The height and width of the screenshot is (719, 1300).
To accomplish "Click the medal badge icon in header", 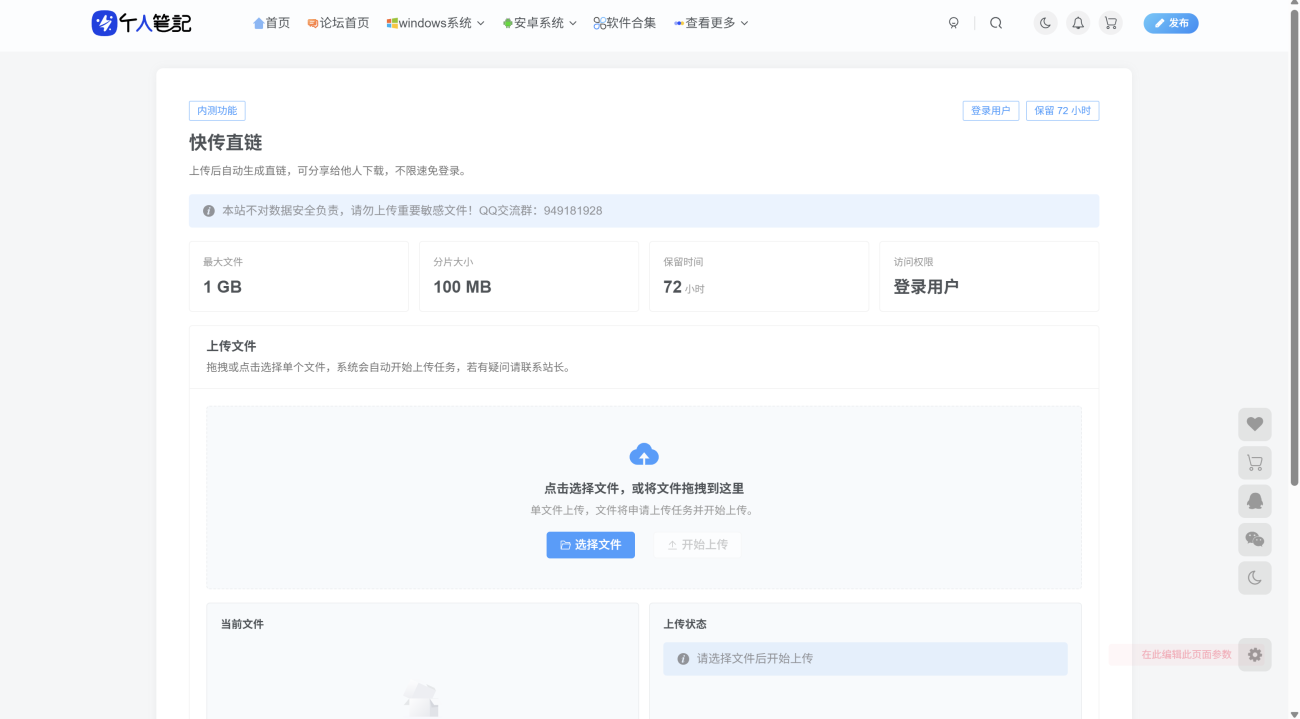I will (954, 23).
